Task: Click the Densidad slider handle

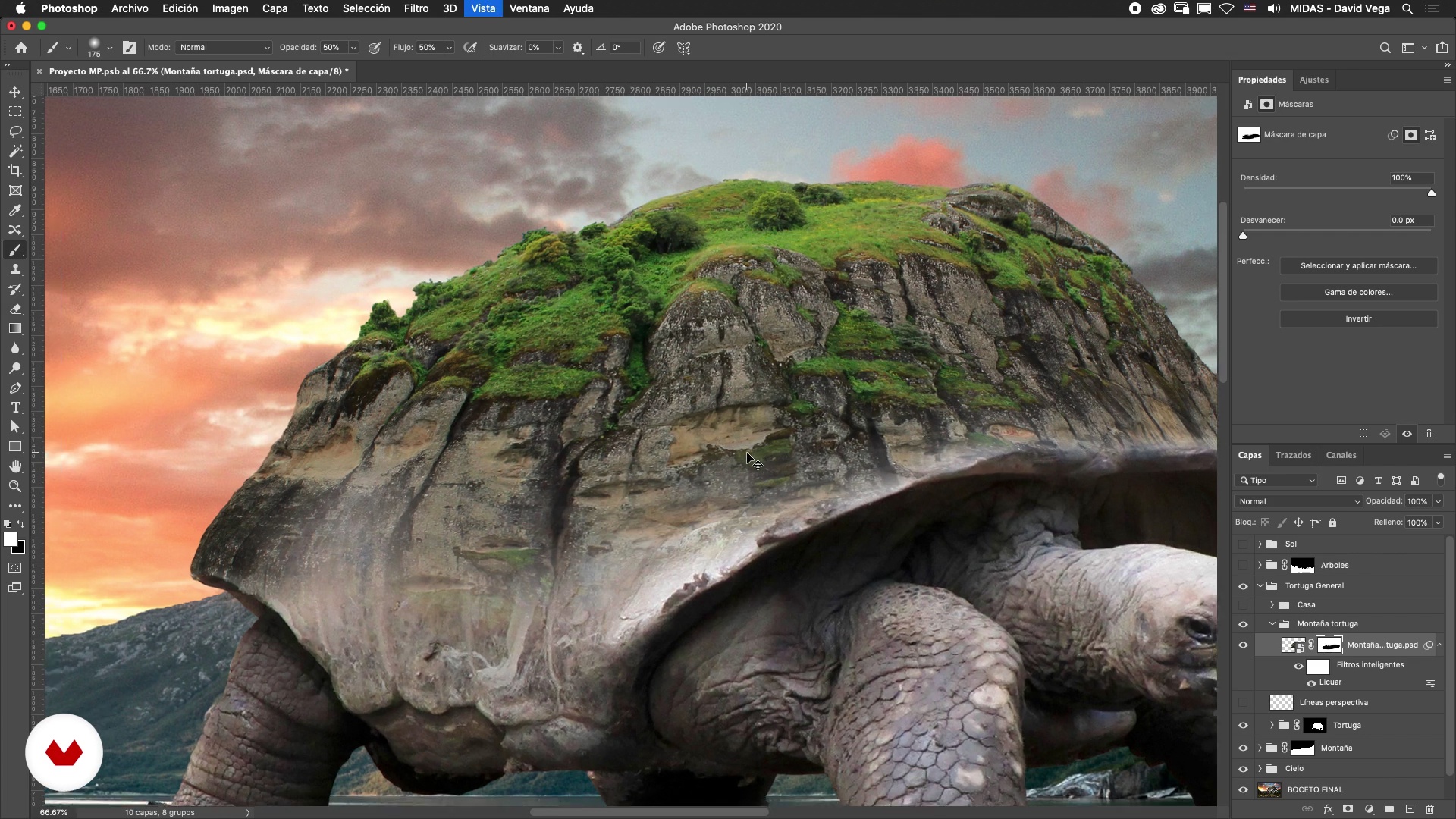Action: tap(1432, 193)
